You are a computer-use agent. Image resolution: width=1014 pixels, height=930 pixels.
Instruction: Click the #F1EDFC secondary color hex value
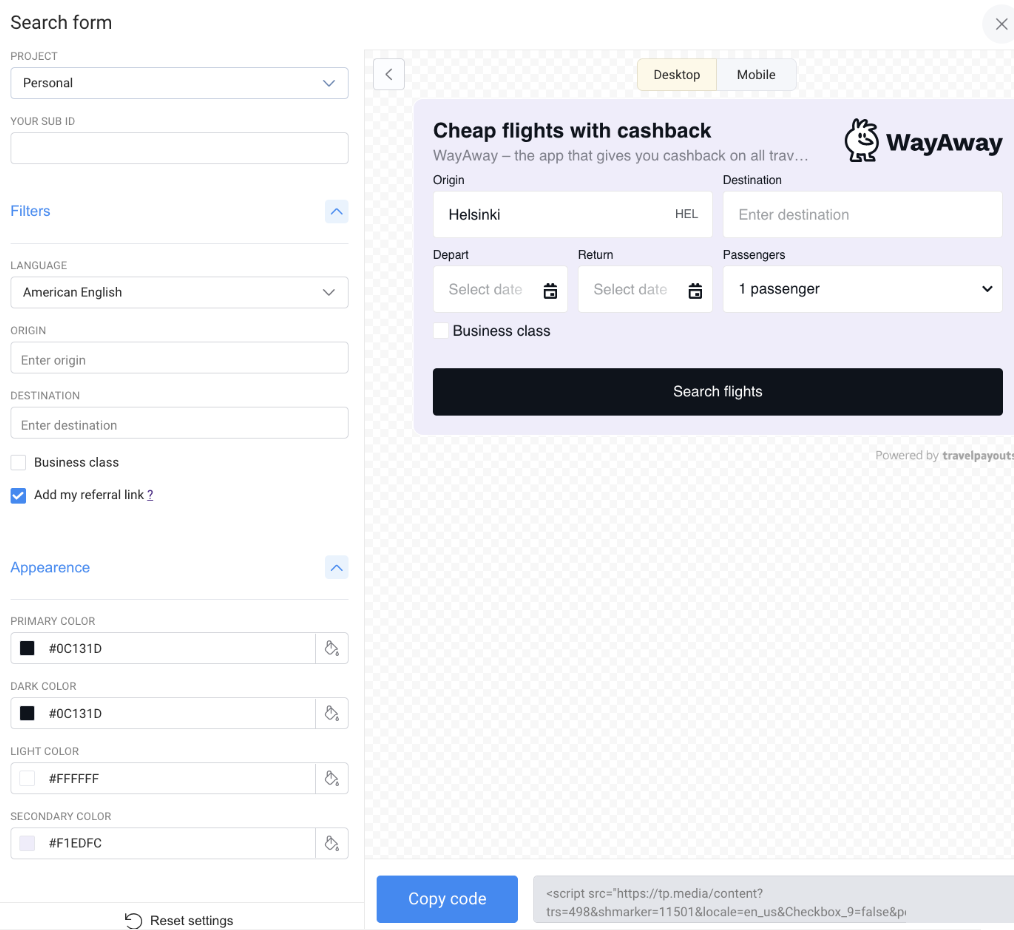coord(75,843)
